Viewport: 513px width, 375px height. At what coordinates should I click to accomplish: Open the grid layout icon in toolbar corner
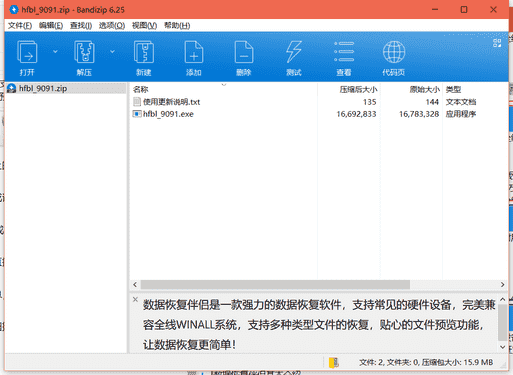497,43
